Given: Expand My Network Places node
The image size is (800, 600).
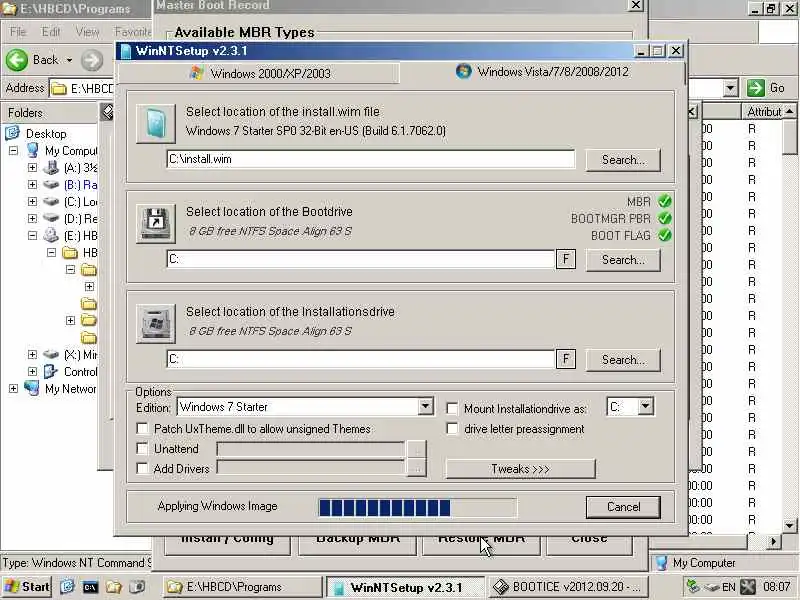Looking at the screenshot, I should [x=13, y=388].
